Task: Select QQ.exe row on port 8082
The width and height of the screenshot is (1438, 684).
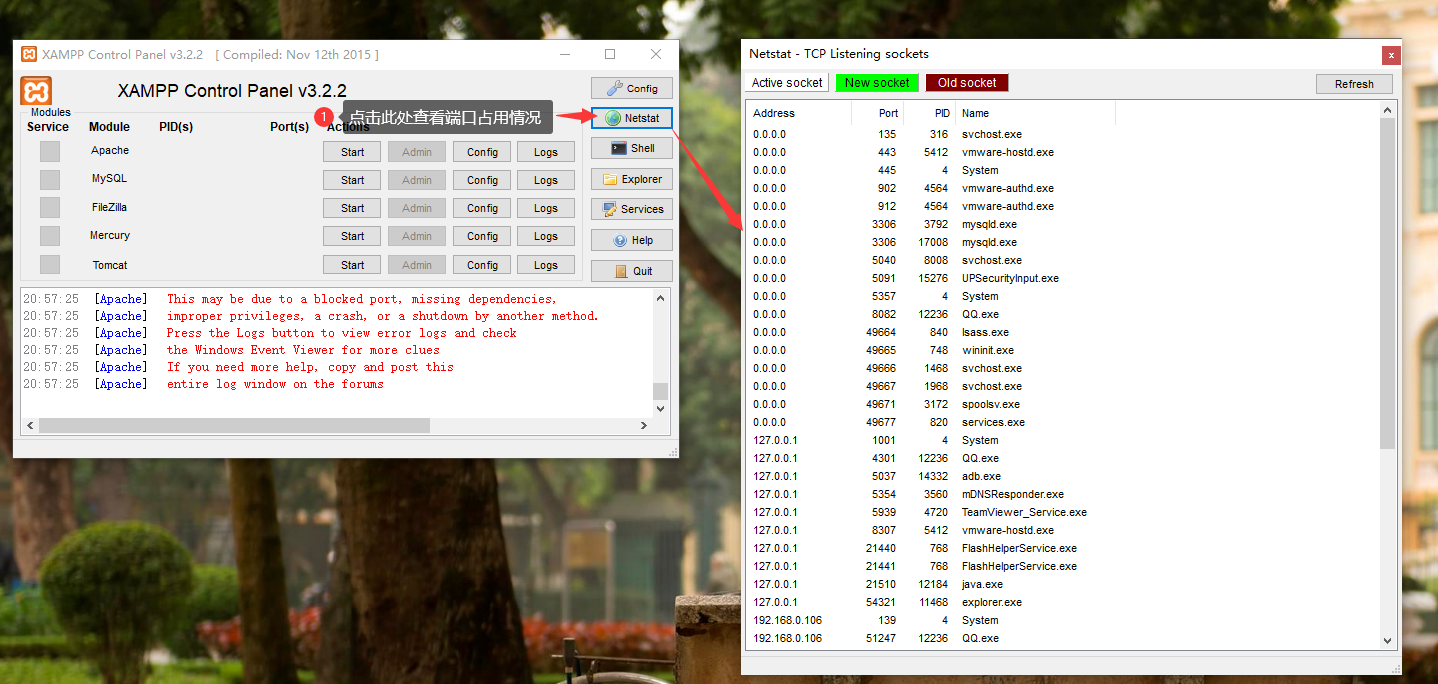Action: 1063,314
